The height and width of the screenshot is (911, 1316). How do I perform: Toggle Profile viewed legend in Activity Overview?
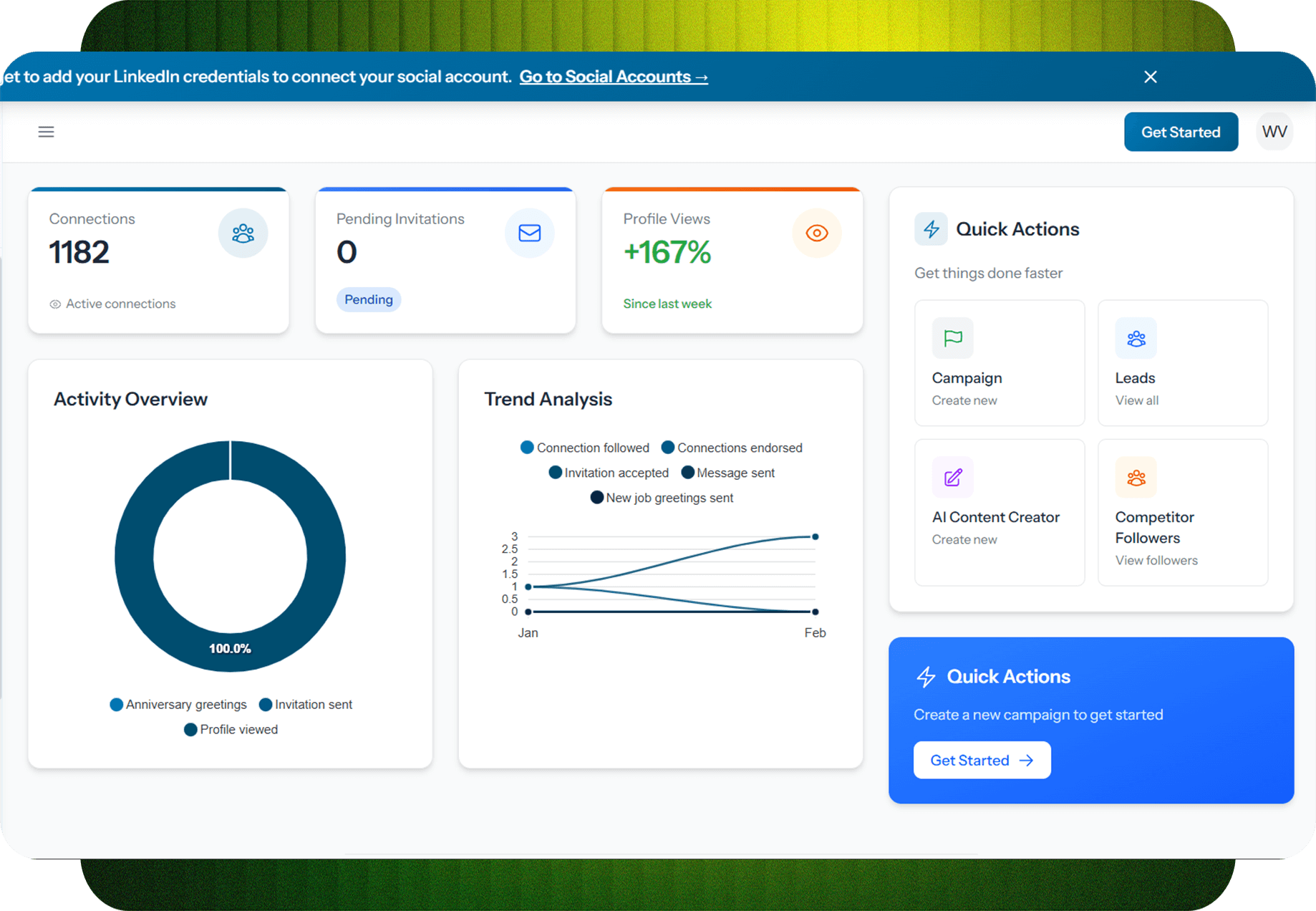coord(231,729)
